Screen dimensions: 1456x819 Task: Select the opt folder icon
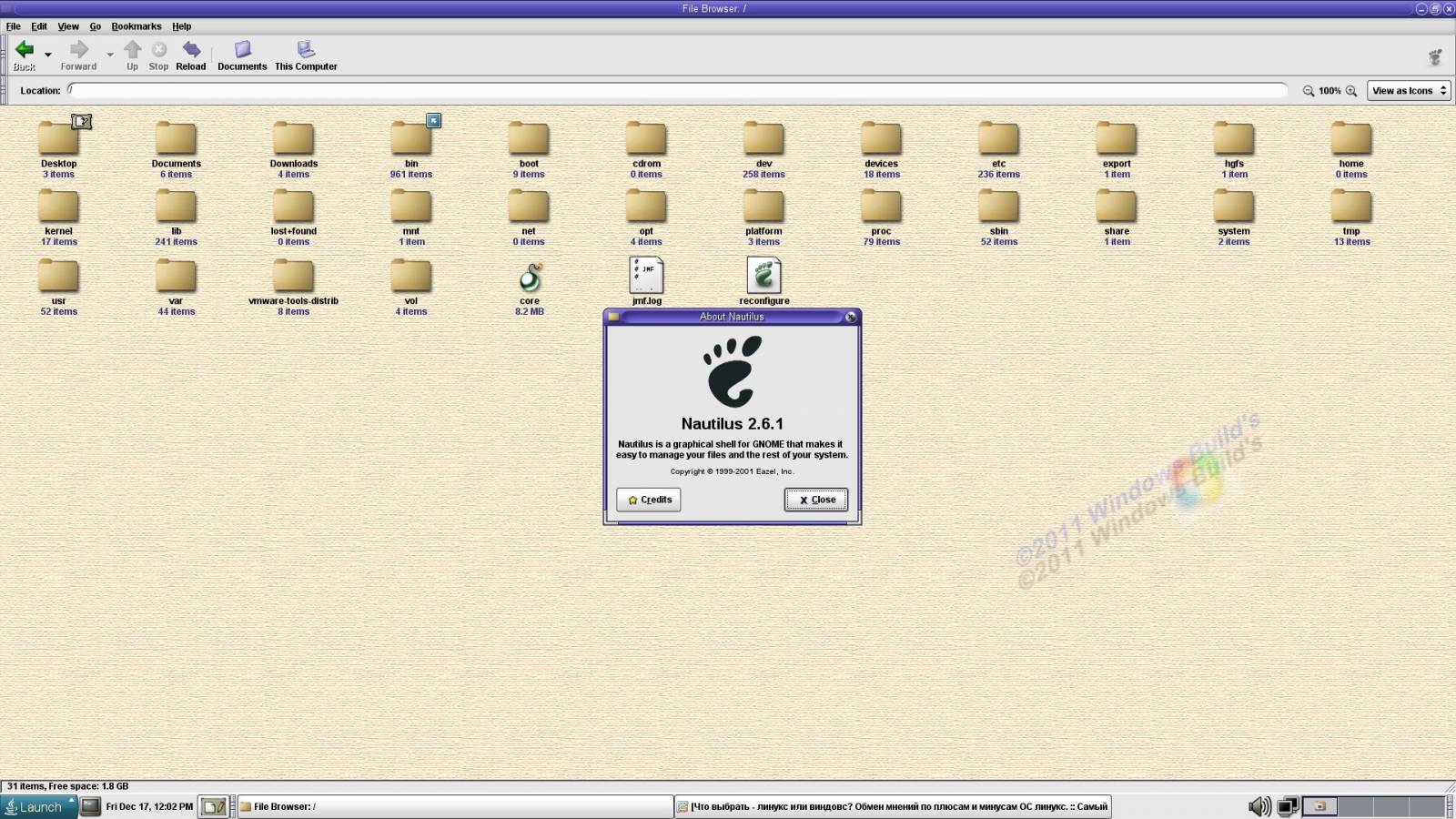(x=646, y=206)
